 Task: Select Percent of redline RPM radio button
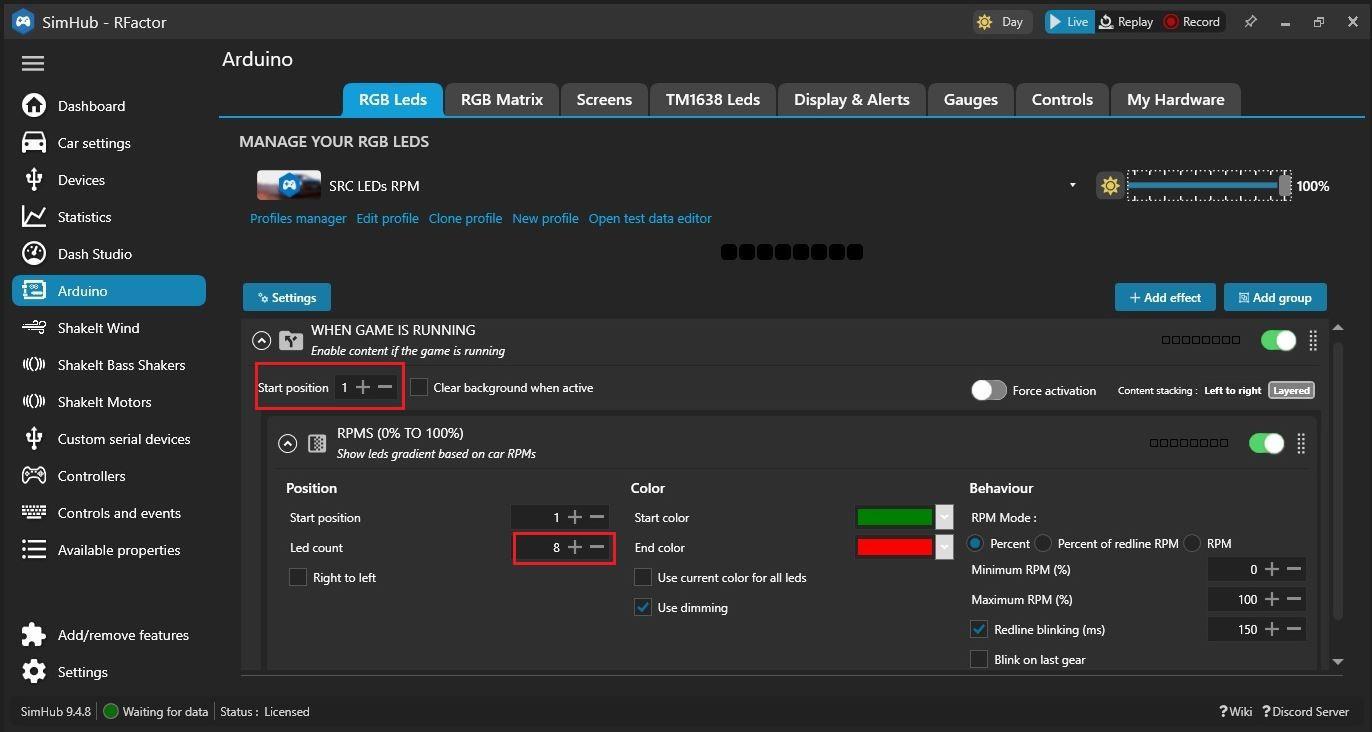click(1043, 544)
